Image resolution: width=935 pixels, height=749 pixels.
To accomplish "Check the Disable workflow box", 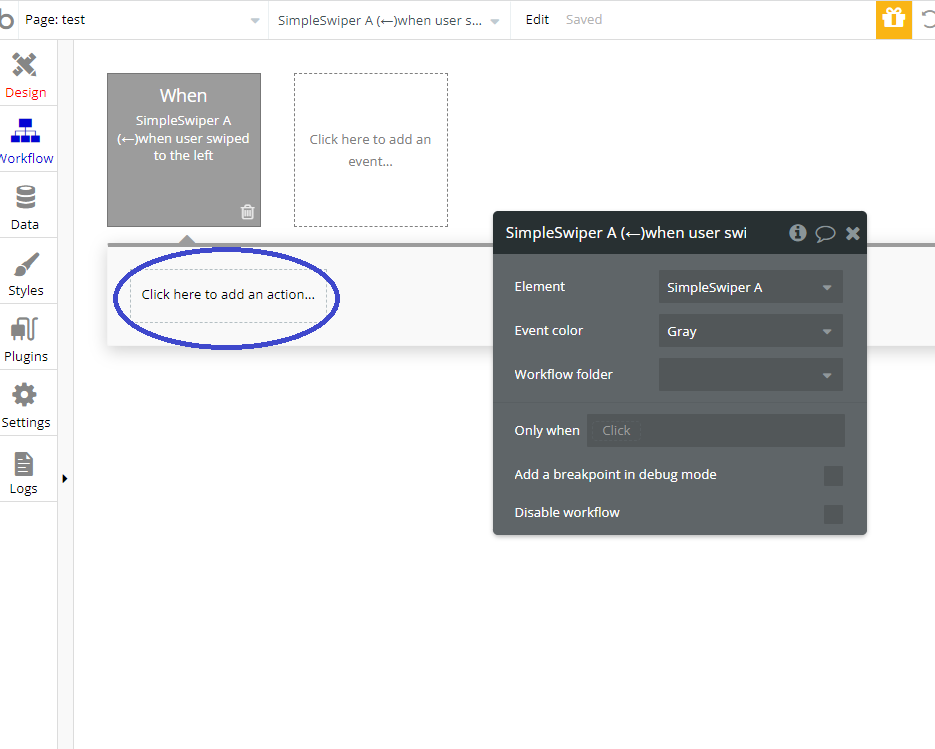I will 833,514.
